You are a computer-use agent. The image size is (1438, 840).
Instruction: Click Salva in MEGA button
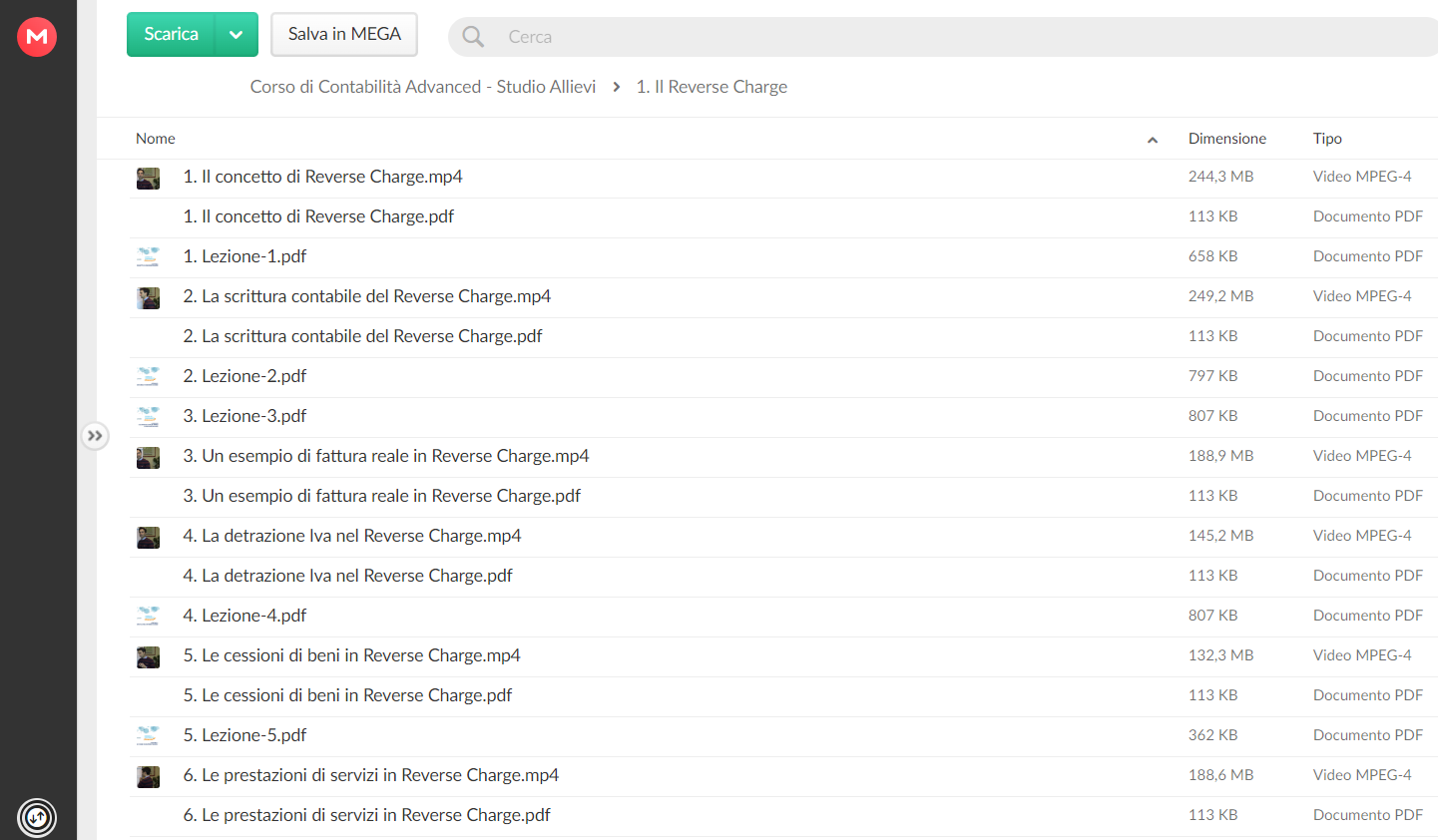click(x=344, y=34)
